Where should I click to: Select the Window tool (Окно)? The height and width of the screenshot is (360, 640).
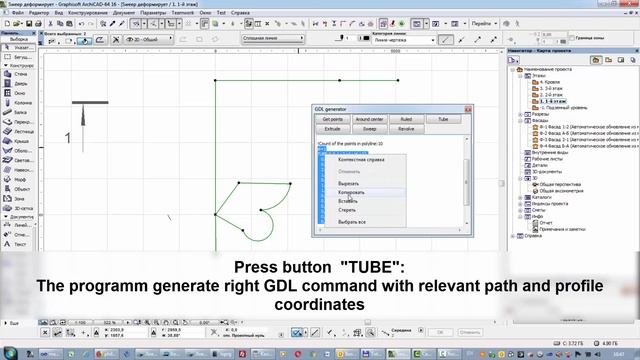[18, 93]
